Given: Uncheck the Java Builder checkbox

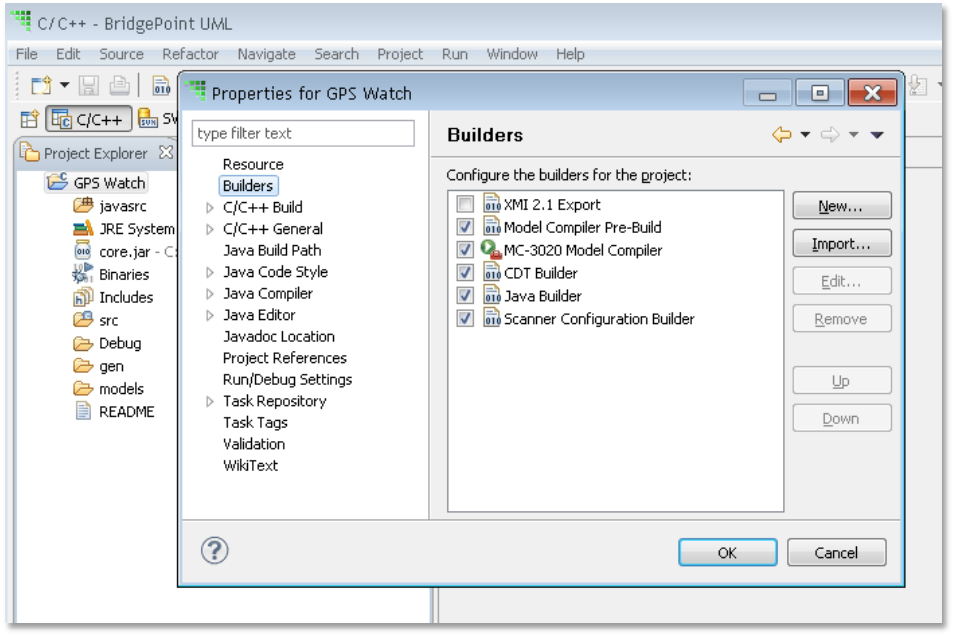Looking at the screenshot, I should 465,296.
